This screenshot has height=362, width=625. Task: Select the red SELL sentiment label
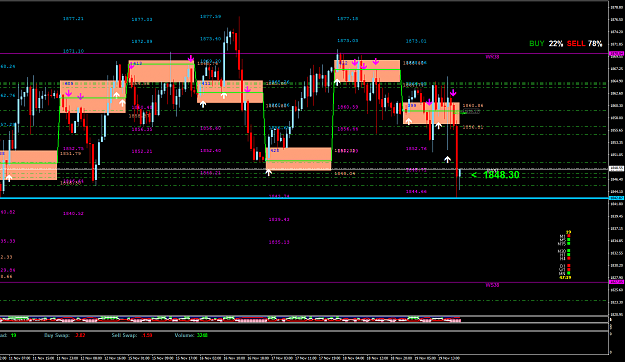pyautogui.click(x=576, y=43)
